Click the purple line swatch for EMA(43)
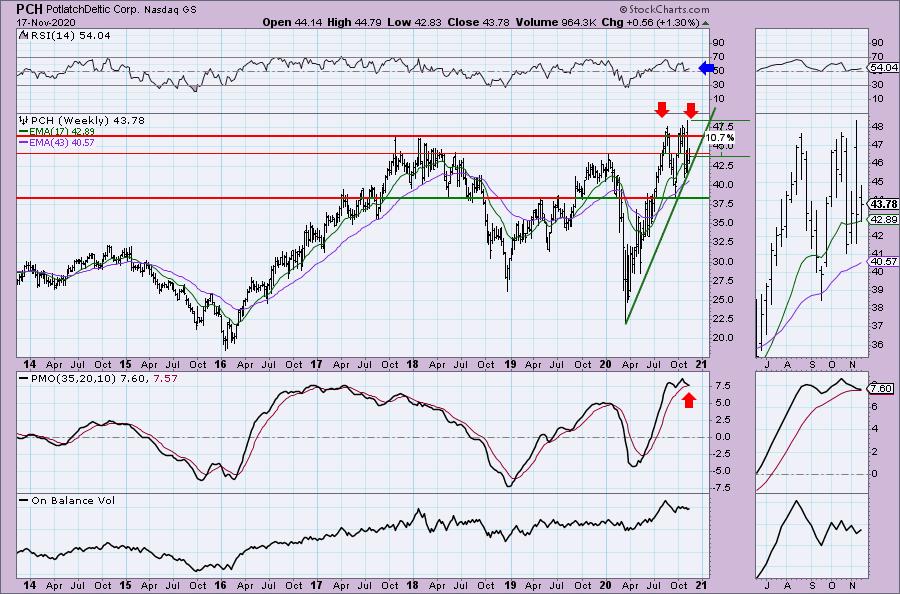 tap(24, 142)
